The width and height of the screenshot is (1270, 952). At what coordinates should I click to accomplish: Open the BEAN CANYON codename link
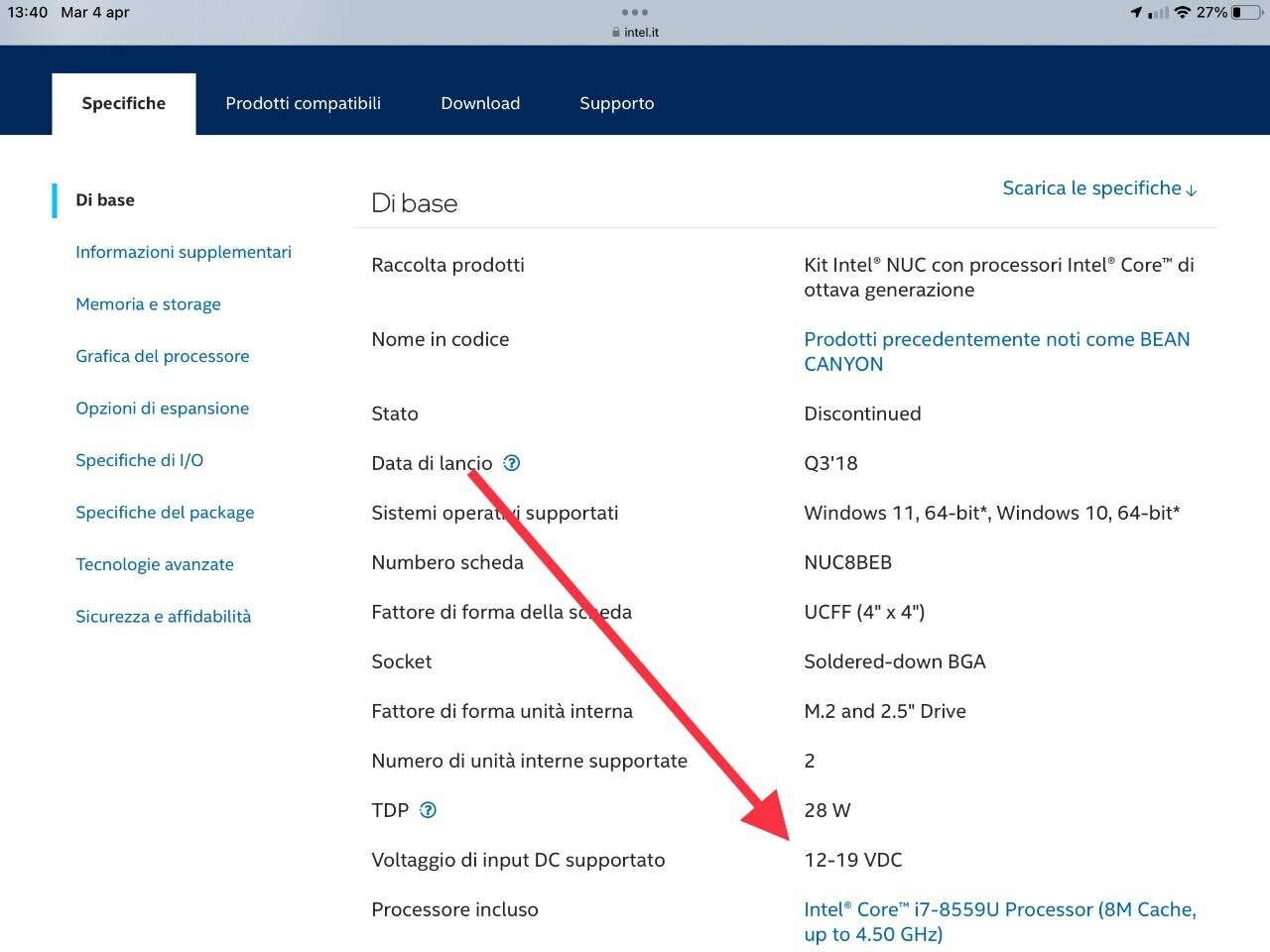coord(997,351)
